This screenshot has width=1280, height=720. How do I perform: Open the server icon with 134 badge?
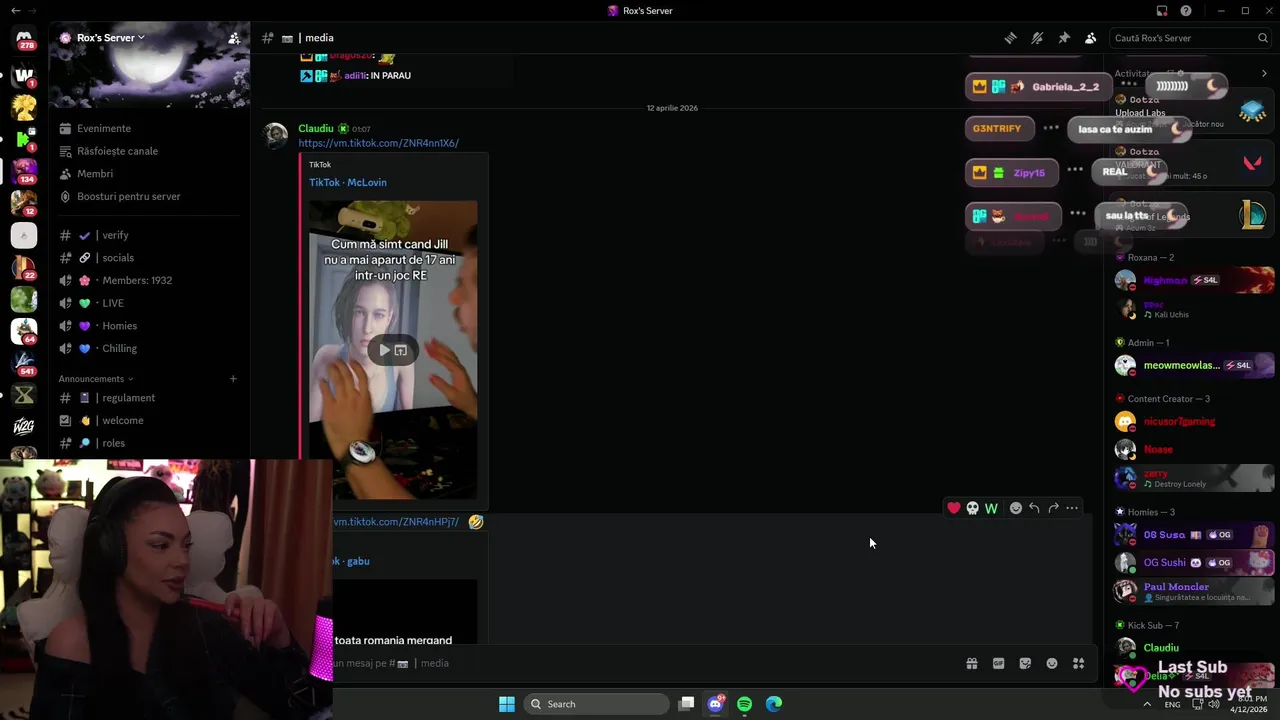[x=24, y=171]
